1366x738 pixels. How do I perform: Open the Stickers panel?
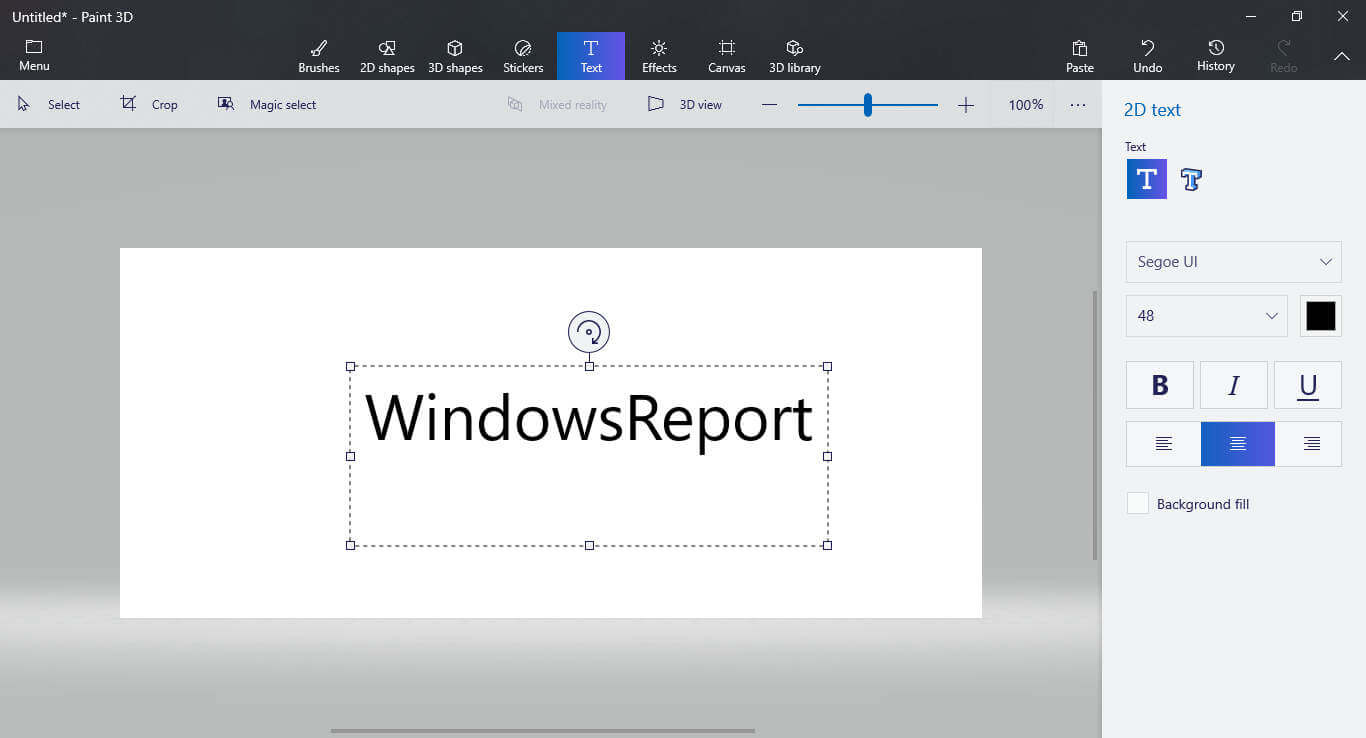[523, 56]
